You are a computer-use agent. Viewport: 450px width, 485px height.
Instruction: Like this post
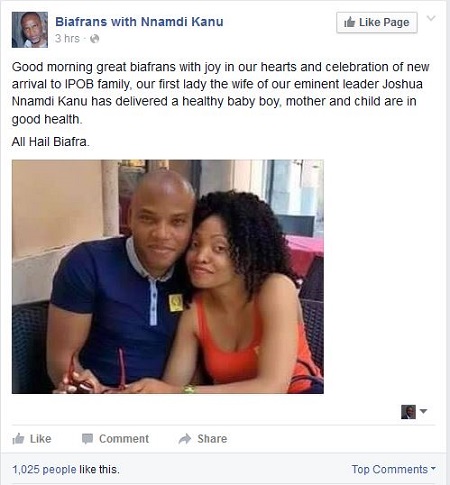(32, 439)
